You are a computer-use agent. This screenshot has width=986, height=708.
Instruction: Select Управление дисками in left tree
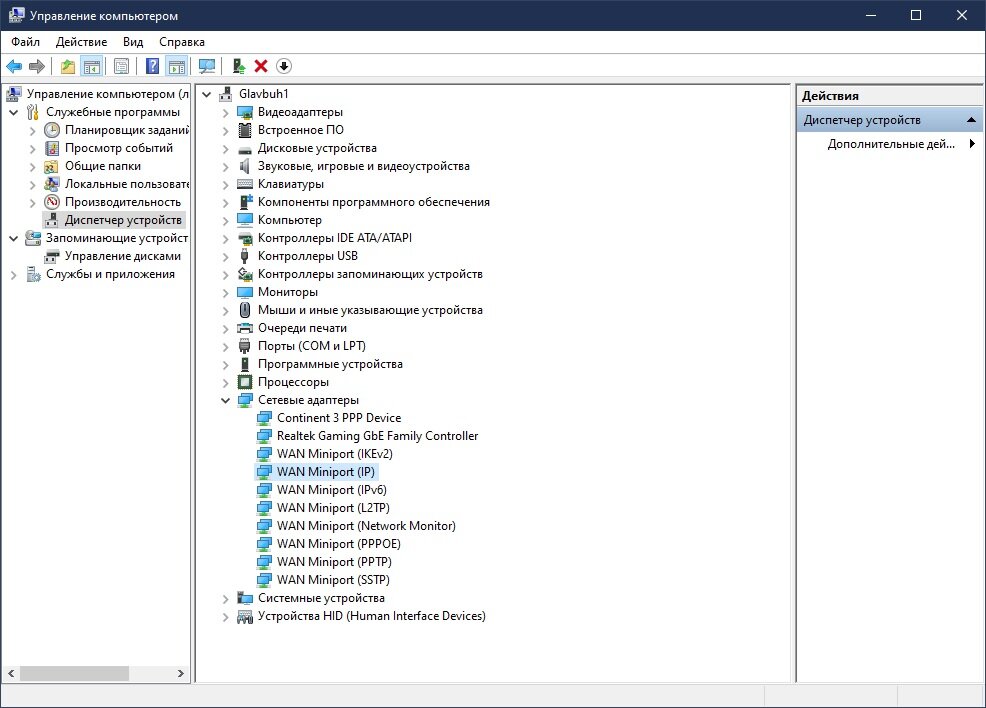pos(123,257)
